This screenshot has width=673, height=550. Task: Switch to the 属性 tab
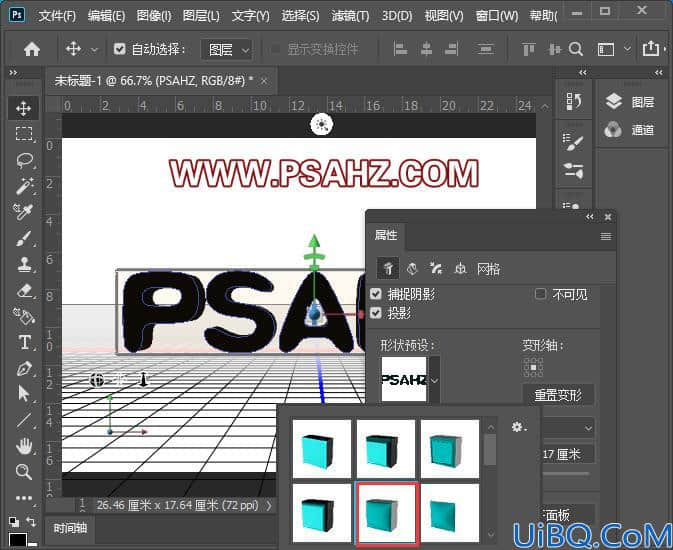pos(385,235)
